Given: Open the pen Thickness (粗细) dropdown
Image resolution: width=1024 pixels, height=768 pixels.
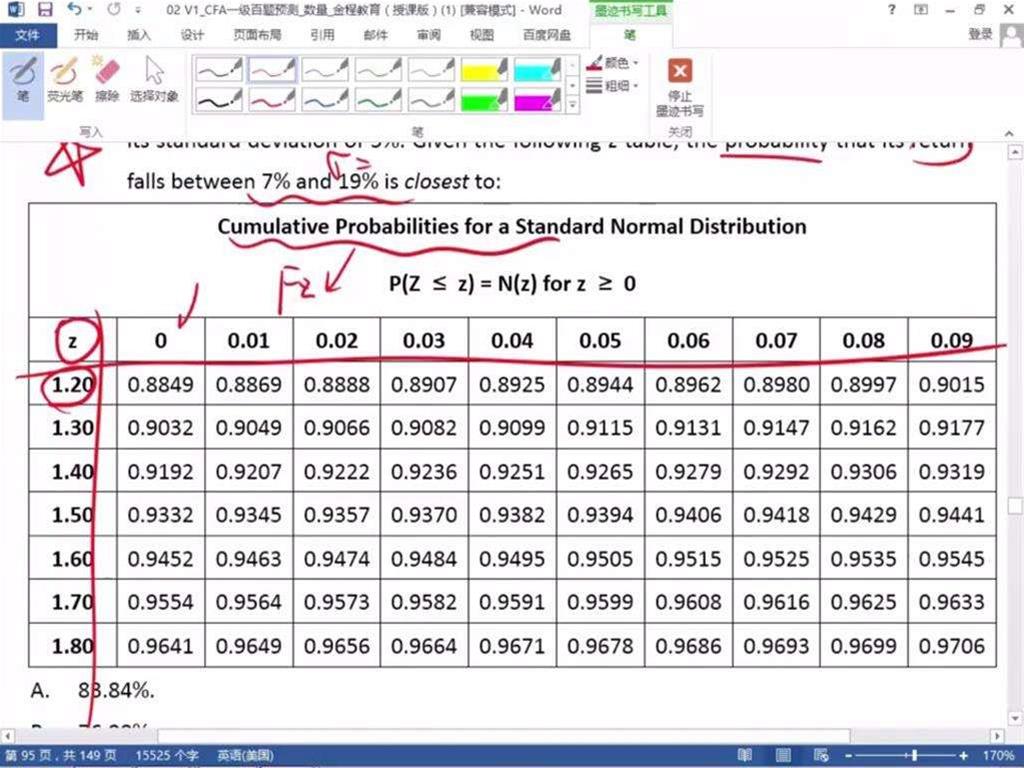Looking at the screenshot, I should click(612, 86).
